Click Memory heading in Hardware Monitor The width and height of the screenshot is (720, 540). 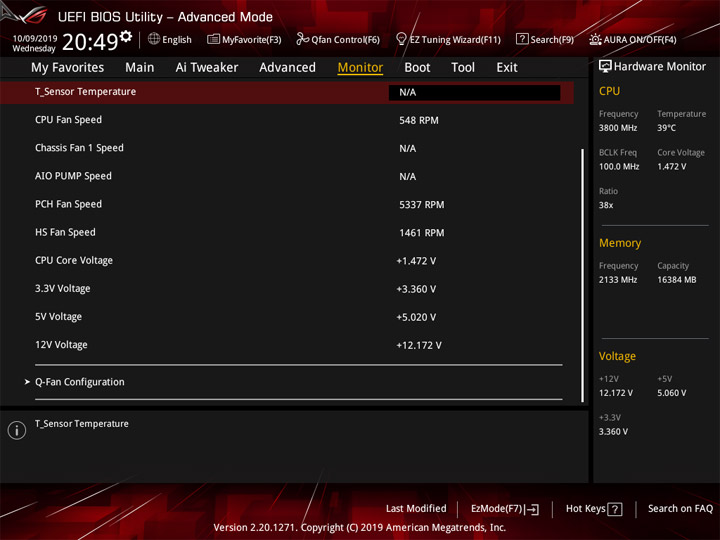(x=620, y=243)
